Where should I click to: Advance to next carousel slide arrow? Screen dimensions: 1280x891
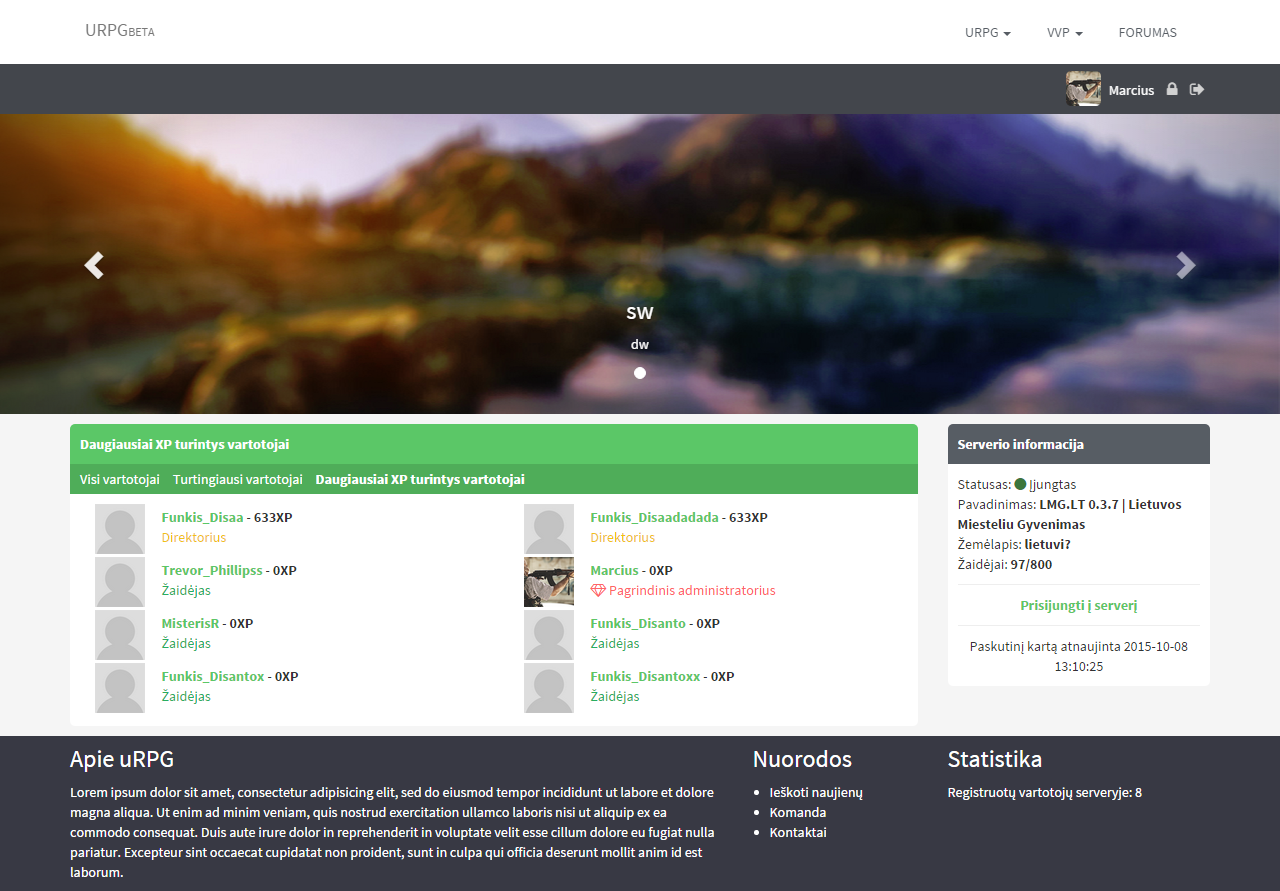click(x=1185, y=265)
